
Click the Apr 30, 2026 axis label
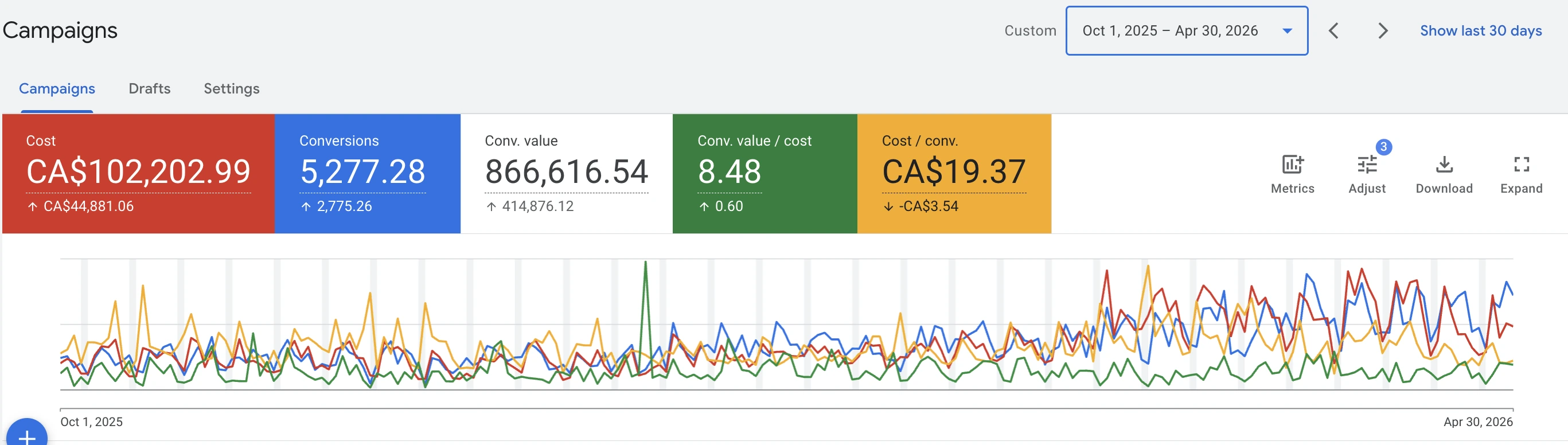coord(1478,422)
